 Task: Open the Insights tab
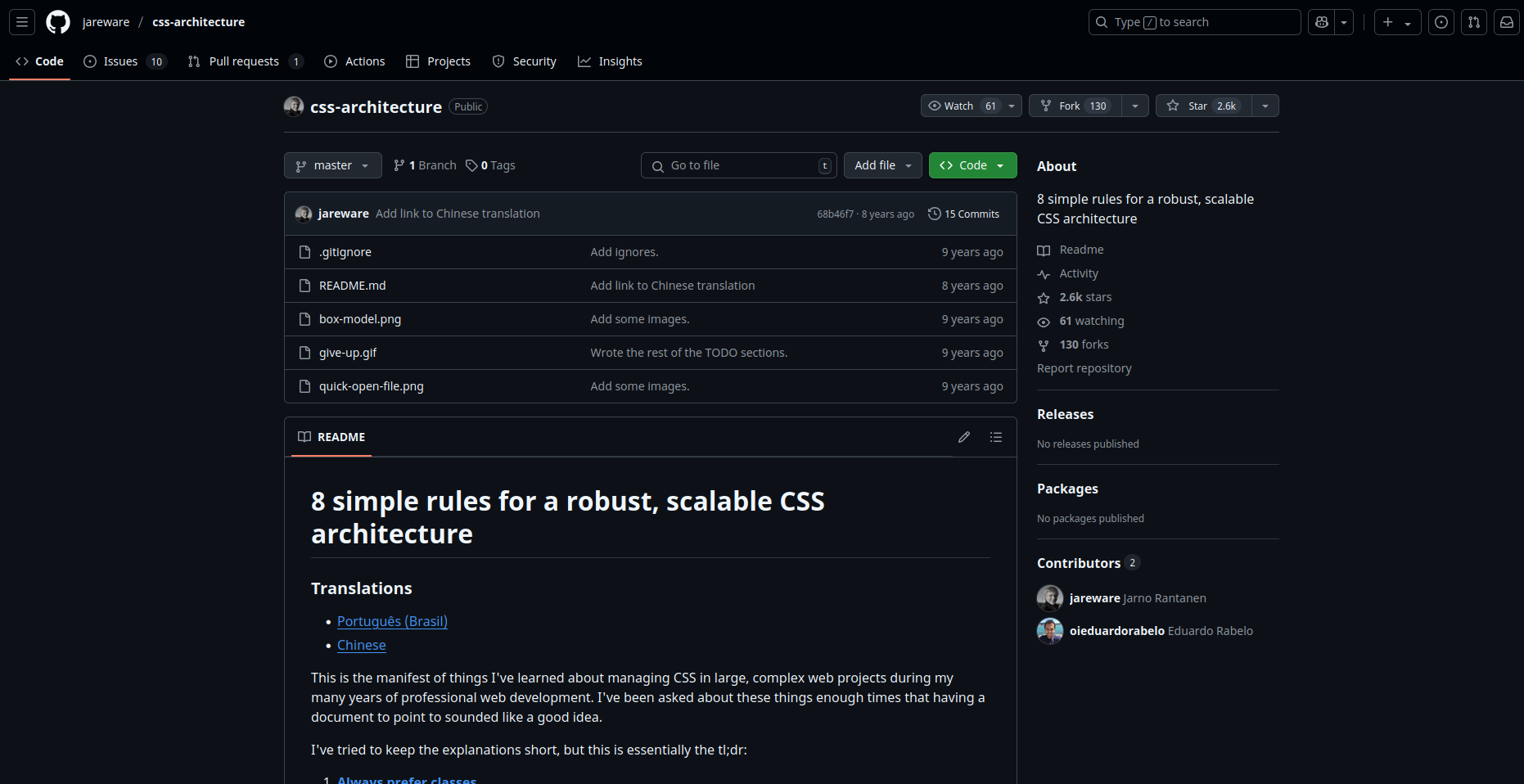pos(610,61)
